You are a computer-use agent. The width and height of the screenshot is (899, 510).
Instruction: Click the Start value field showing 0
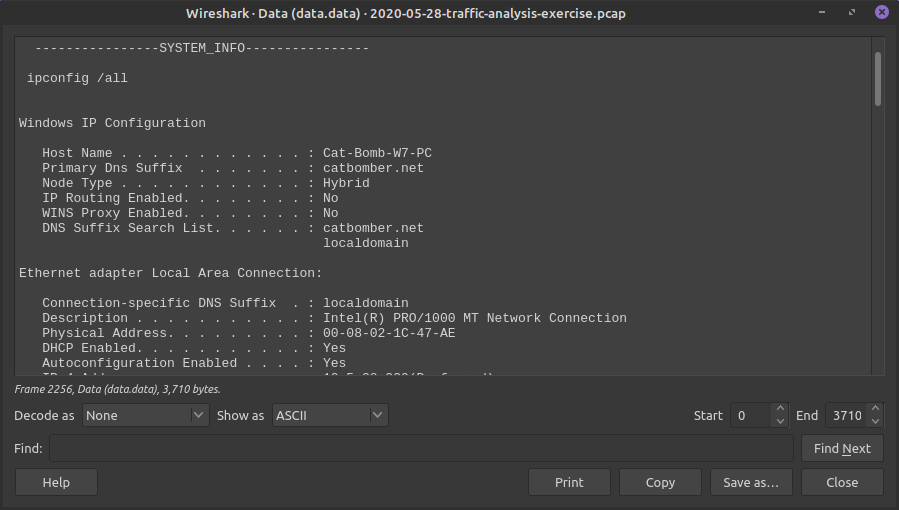pos(752,415)
